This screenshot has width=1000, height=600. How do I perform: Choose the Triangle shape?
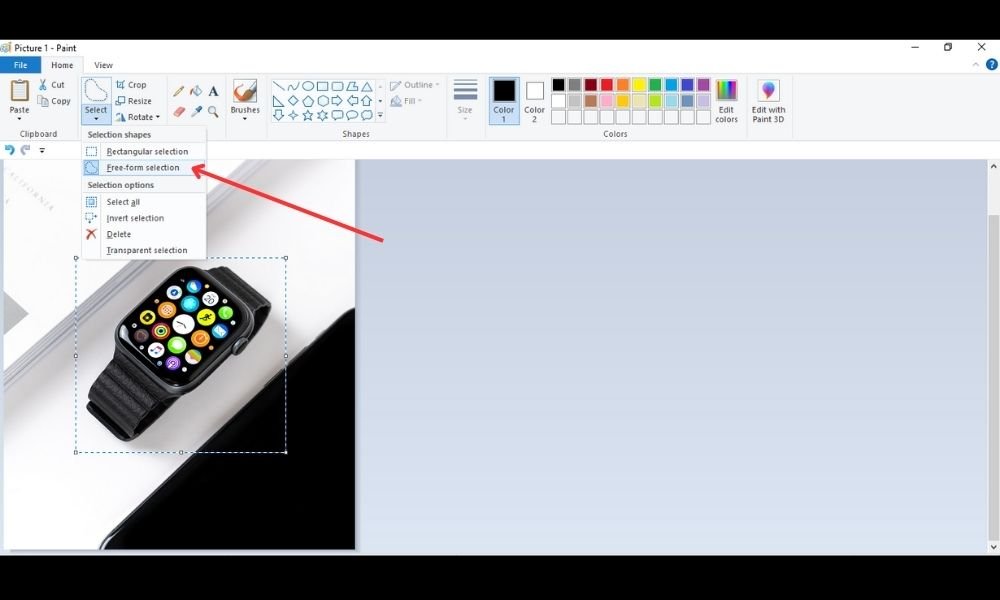point(367,86)
